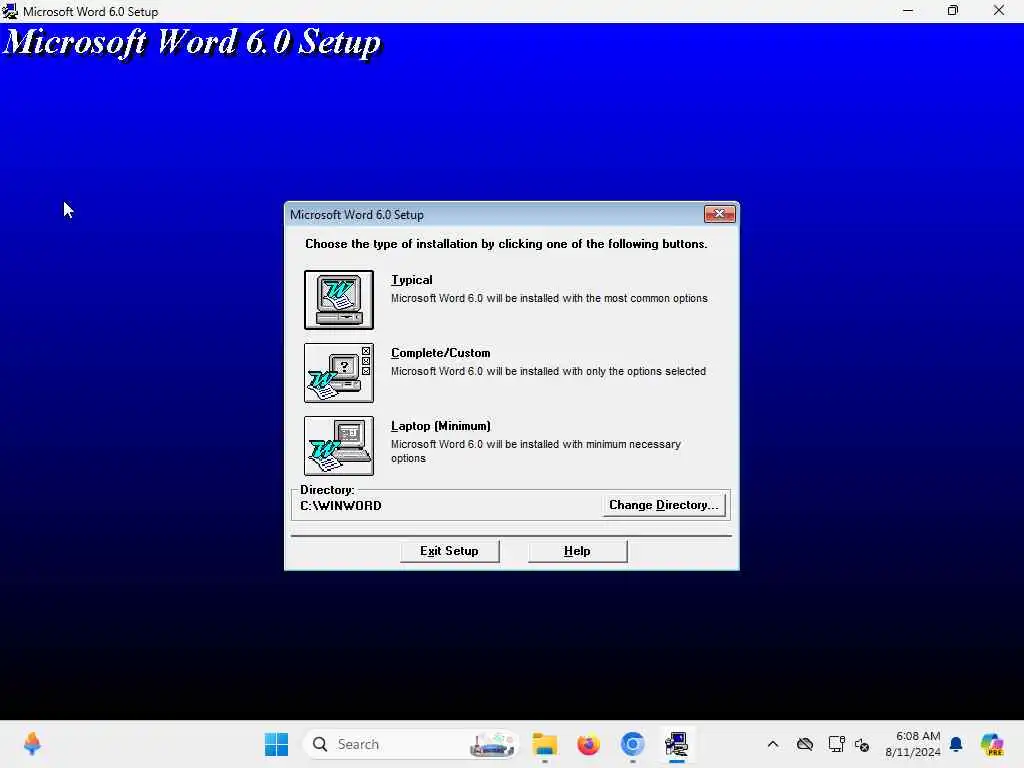Click the 'Choose the type of installation' instruction
This screenshot has height=768, width=1024.
coord(506,244)
